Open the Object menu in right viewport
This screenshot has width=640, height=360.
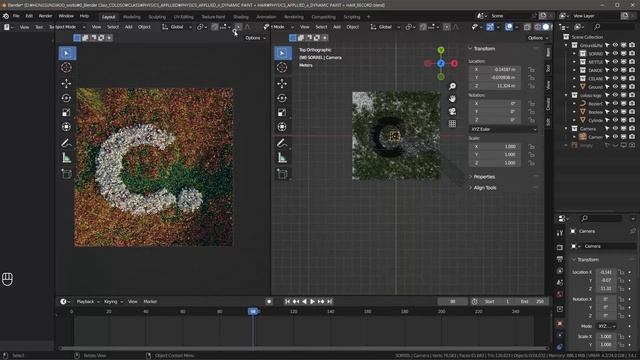(x=353, y=27)
